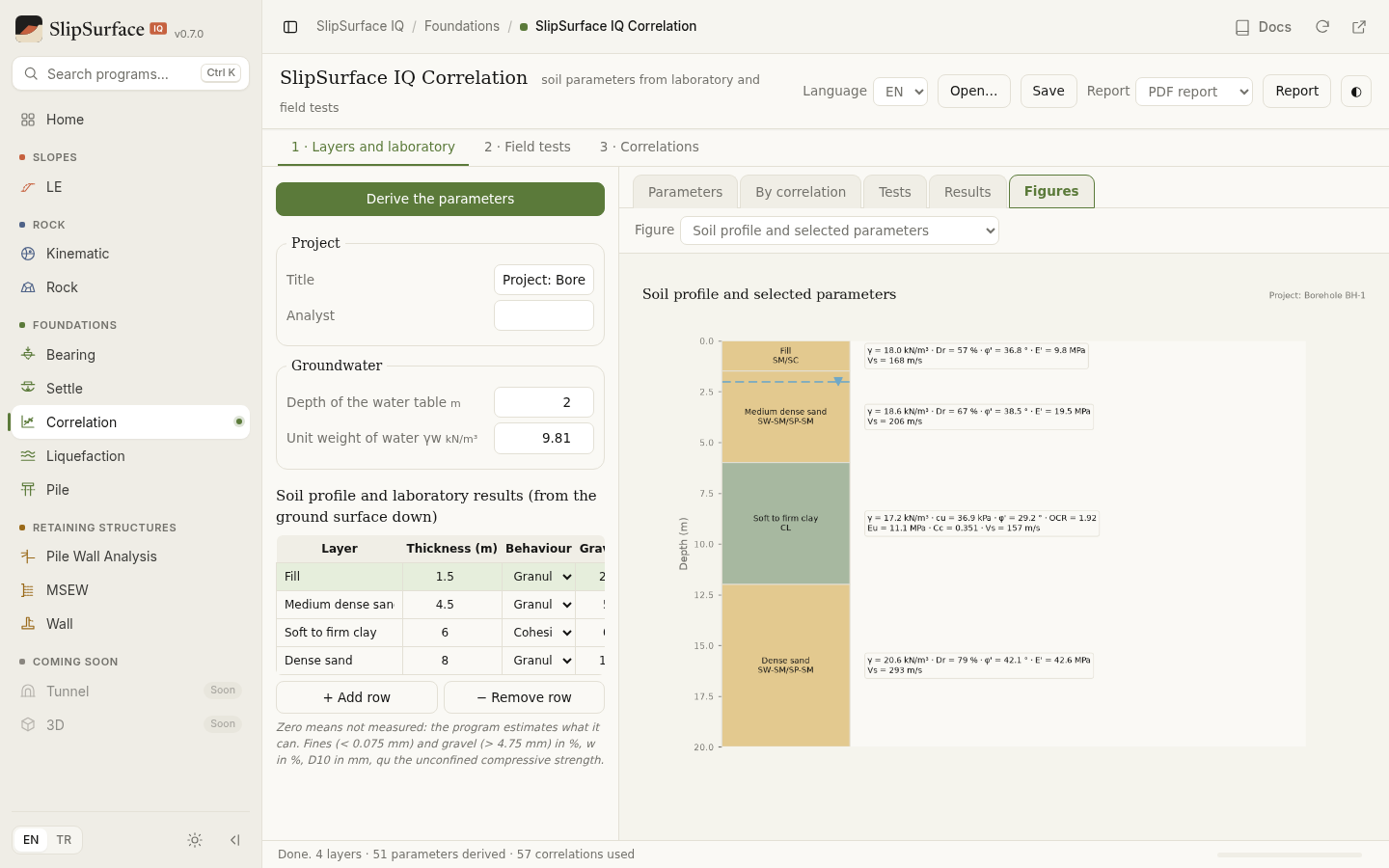Open the Liquefaction program icon
This screenshot has width=1389, height=868.
[28, 456]
